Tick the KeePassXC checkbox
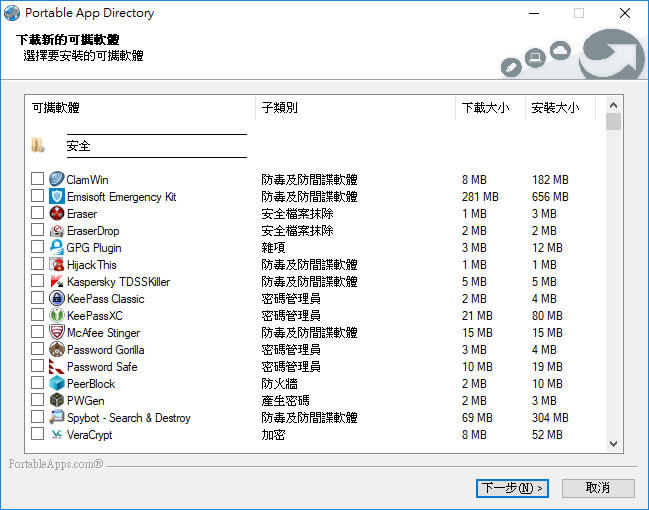 (37, 314)
